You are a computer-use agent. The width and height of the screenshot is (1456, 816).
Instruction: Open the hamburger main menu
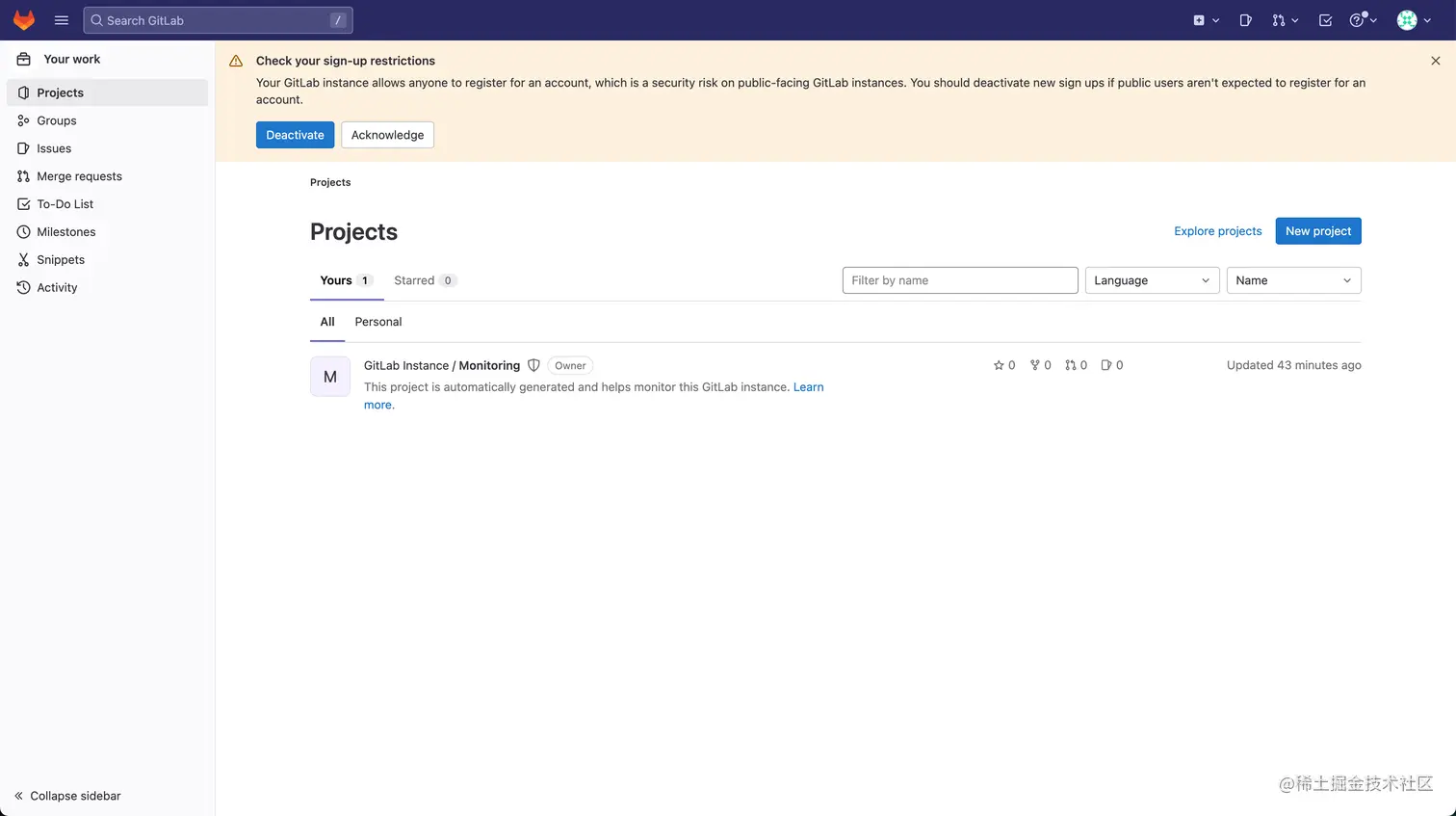(62, 20)
